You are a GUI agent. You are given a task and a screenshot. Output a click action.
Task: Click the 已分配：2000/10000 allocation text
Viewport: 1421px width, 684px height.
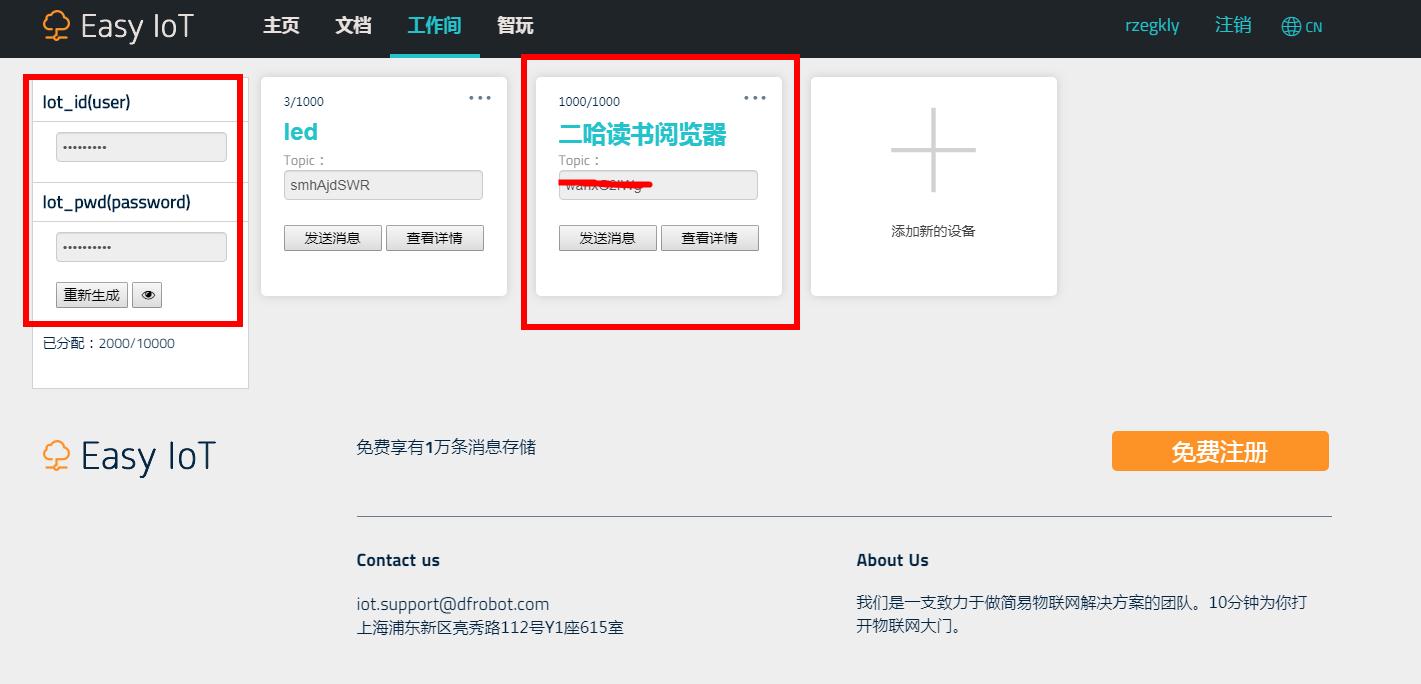click(109, 343)
